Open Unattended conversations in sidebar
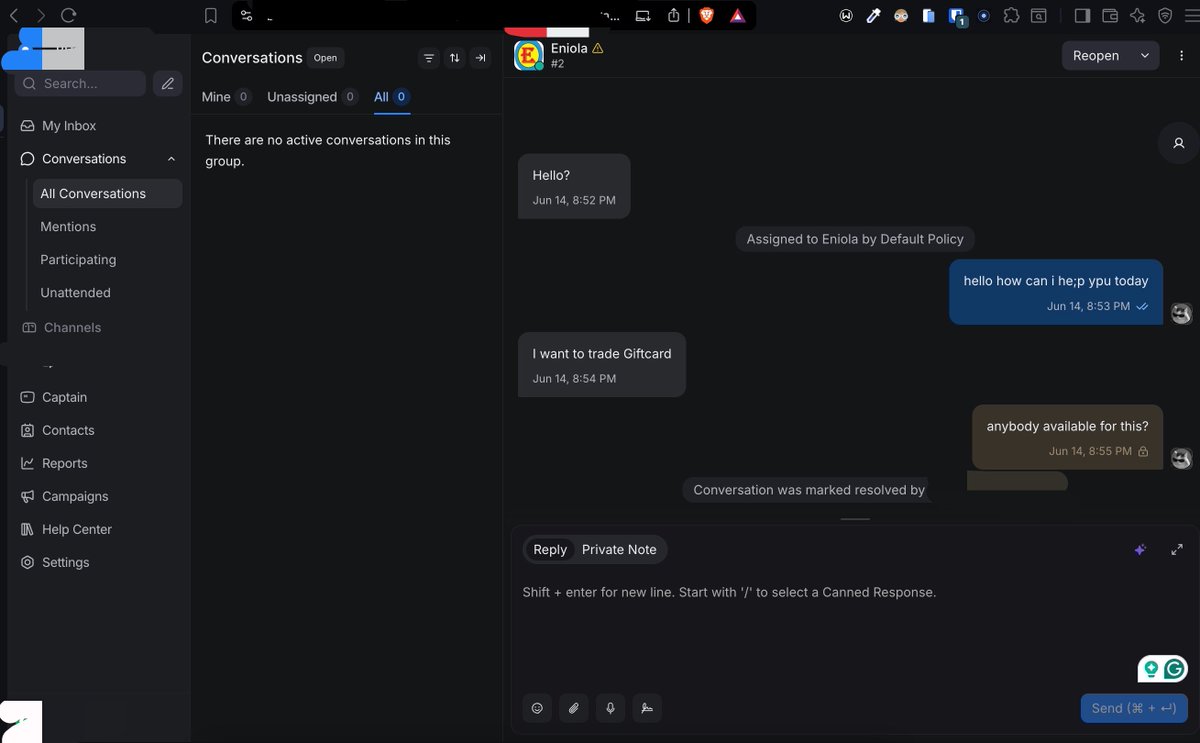This screenshot has height=743, width=1200. (75, 293)
